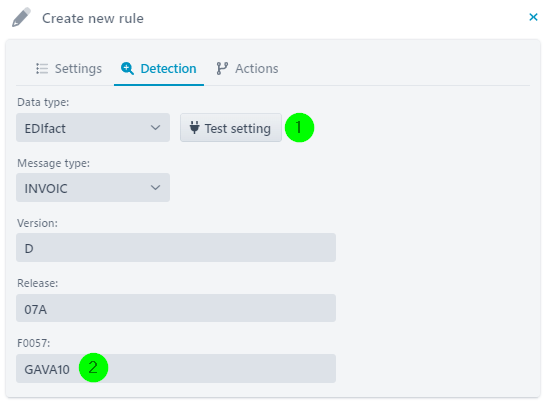547x403 pixels.
Task: Focus the Version field containing D
Action: point(176,248)
